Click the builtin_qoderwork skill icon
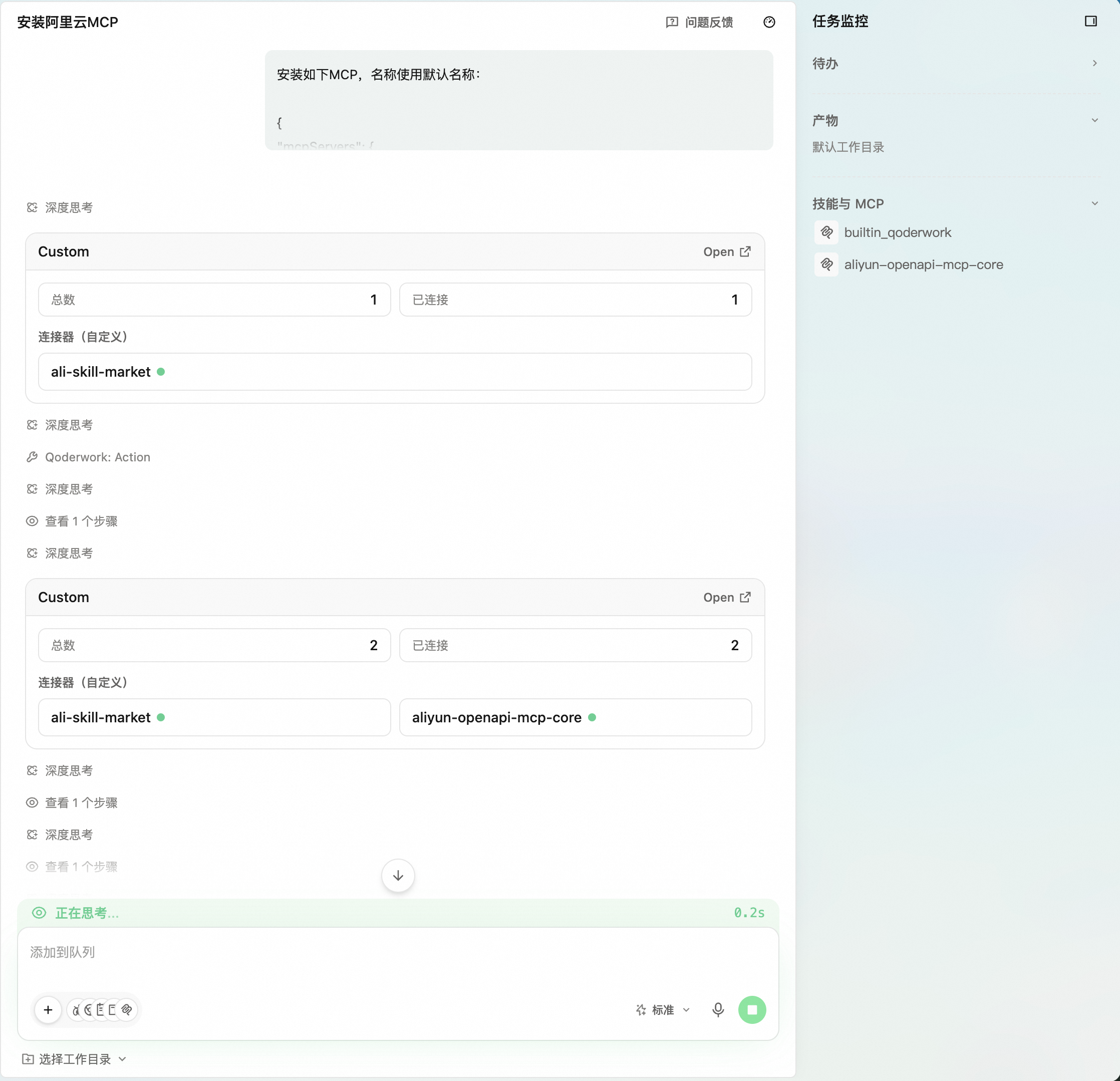This screenshot has height=1081, width=1120. coord(826,232)
